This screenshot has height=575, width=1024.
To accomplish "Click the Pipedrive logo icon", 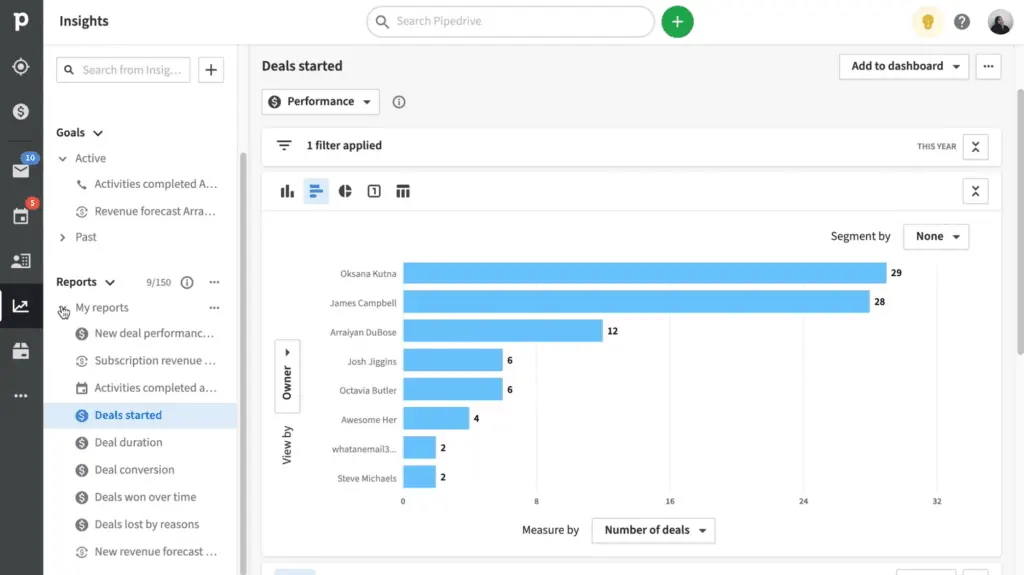I will pos(21,21).
